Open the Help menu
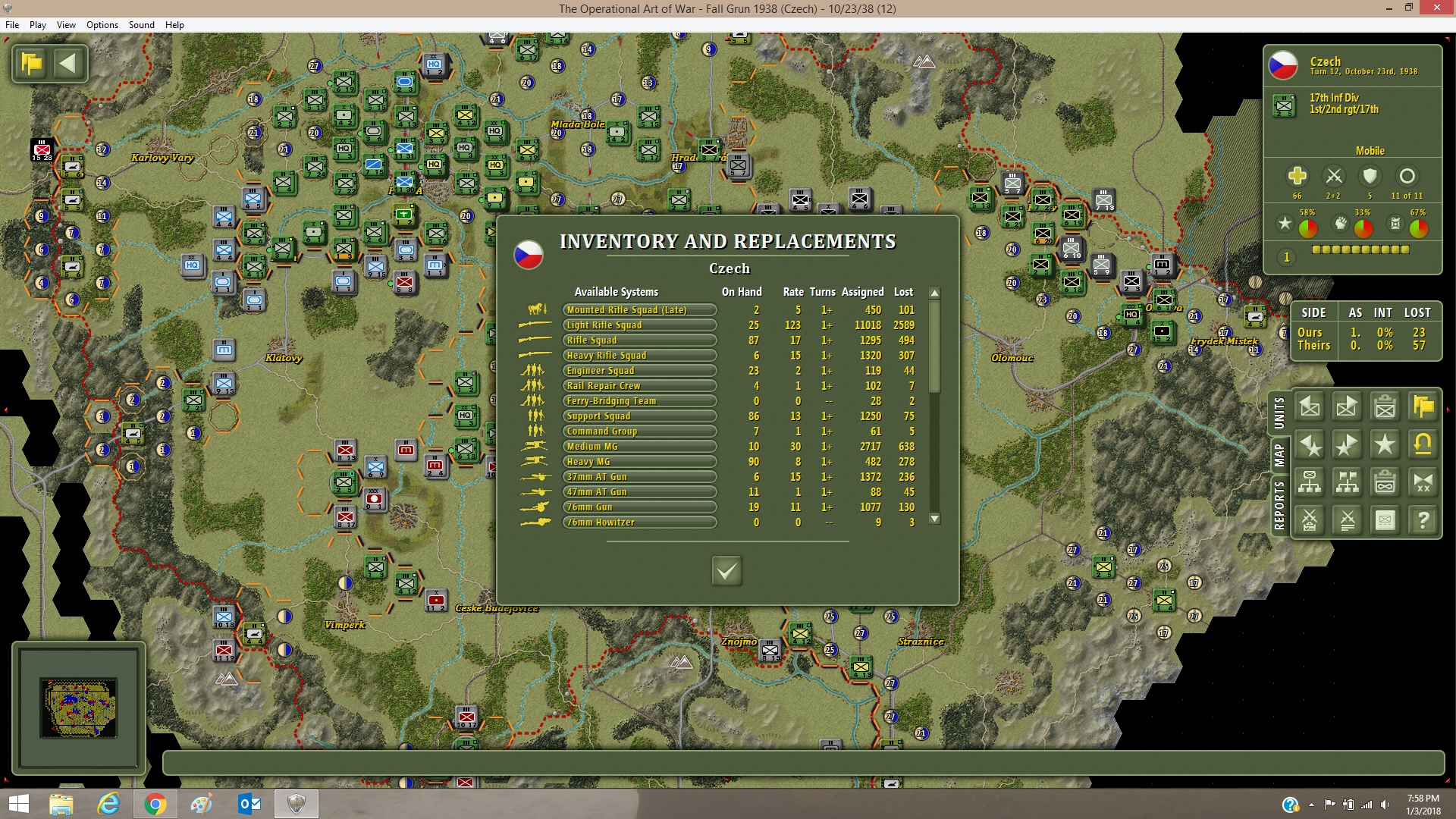1456x819 pixels. pyautogui.click(x=174, y=25)
